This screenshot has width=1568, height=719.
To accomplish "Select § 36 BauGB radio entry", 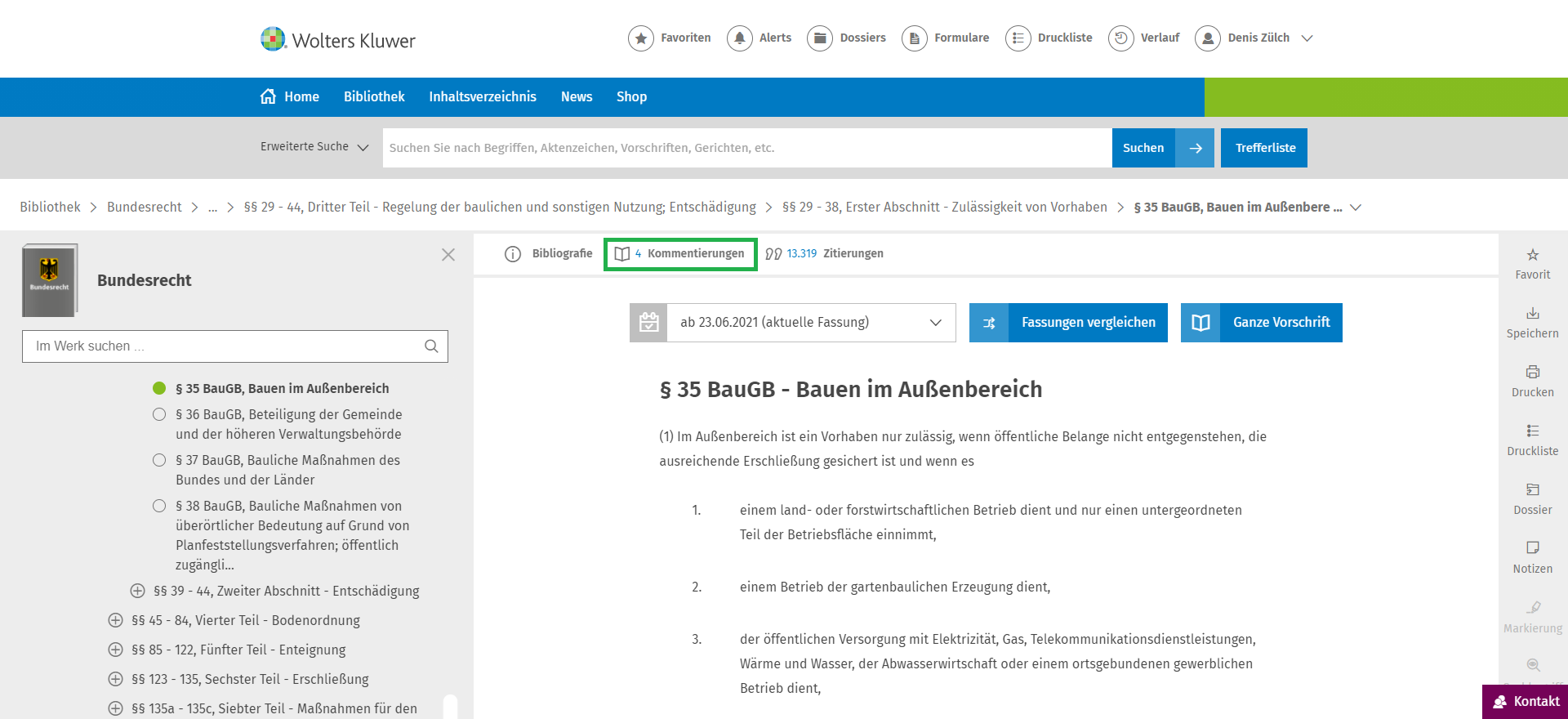I will point(159,414).
